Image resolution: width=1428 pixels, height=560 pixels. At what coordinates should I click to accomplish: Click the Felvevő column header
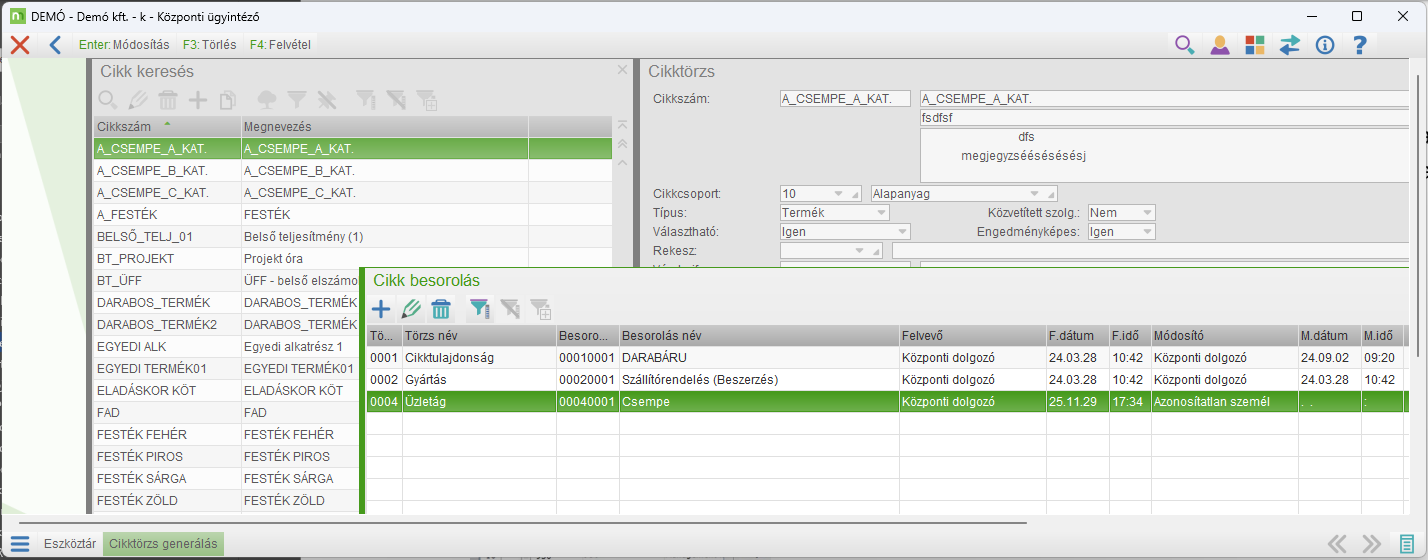point(973,335)
